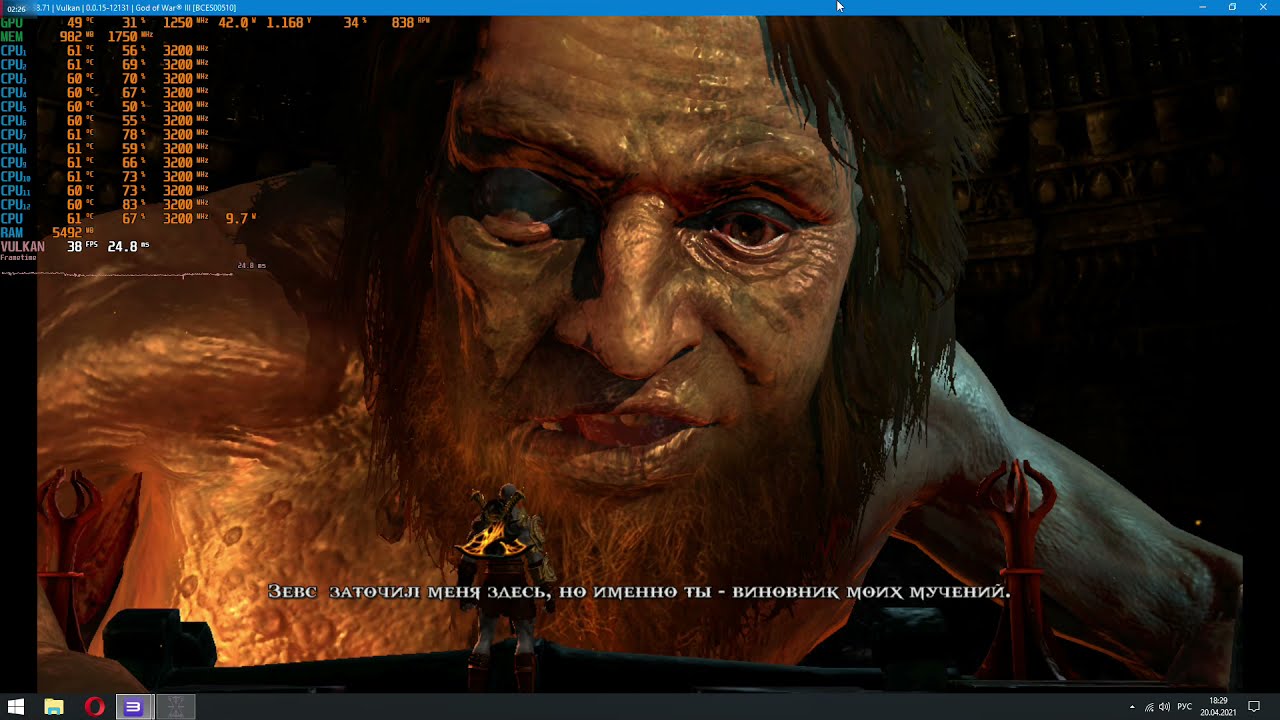Open the volume speaker tray icon
1280x720 pixels.
tap(1164, 707)
